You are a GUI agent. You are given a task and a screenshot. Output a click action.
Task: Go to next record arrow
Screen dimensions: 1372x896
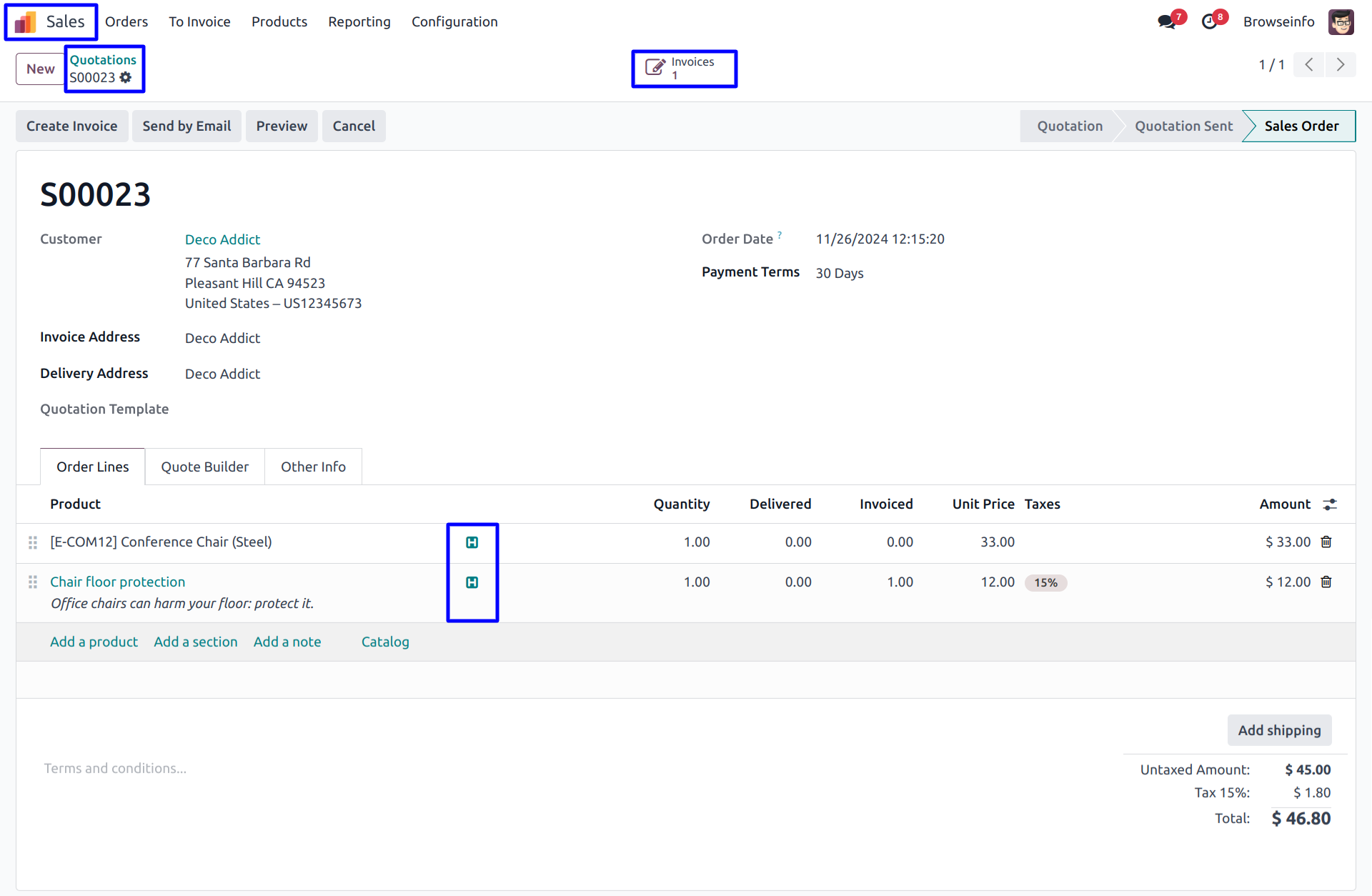1341,64
